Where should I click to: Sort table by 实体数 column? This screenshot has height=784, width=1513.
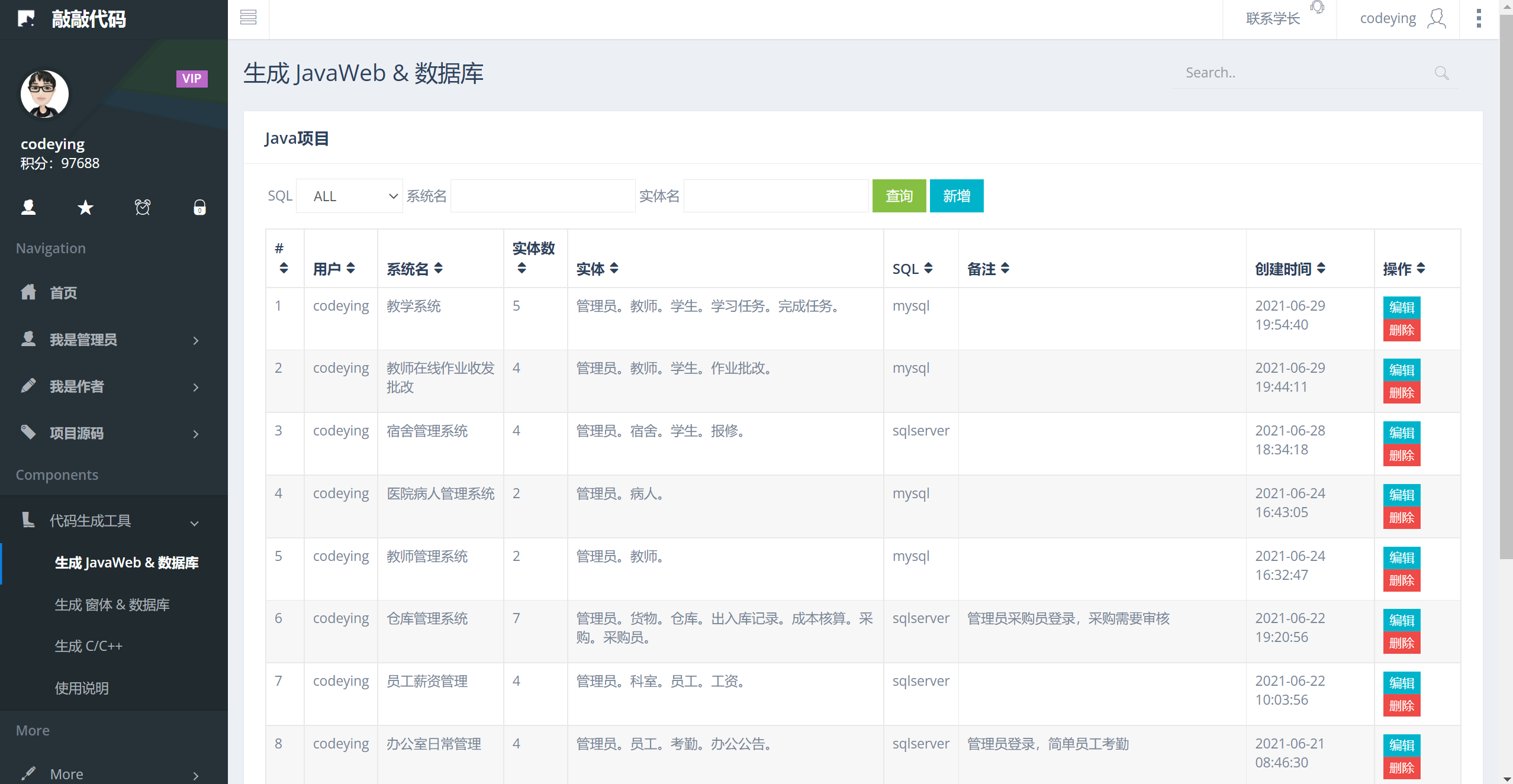pyautogui.click(x=521, y=268)
